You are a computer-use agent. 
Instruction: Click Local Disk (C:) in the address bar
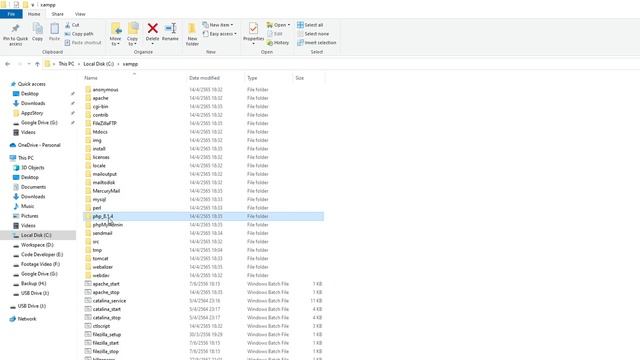pyautogui.click(x=98, y=64)
